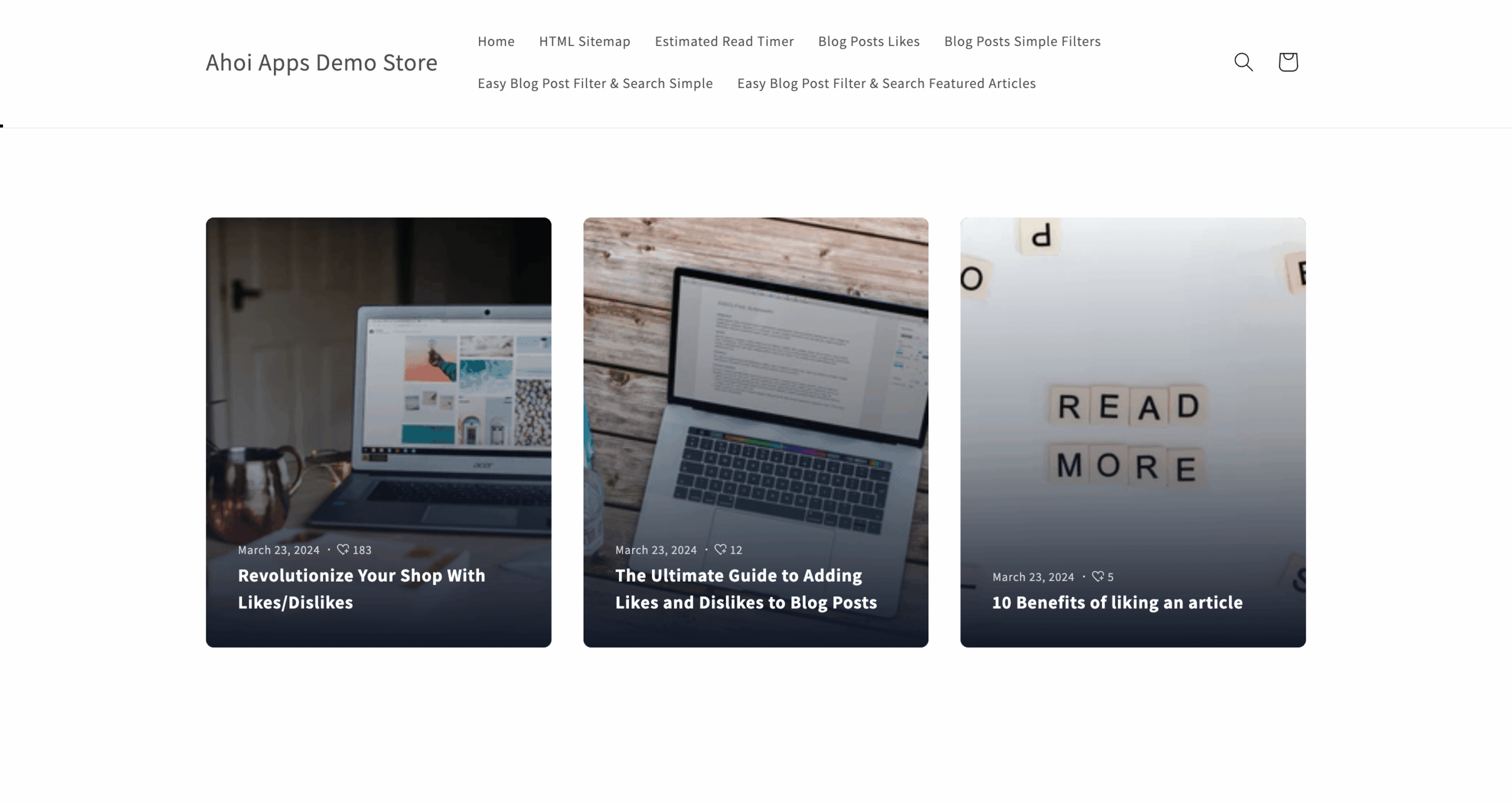The width and height of the screenshot is (1512, 803).
Task: Click heart icon showing 12 likes
Action: click(720, 549)
